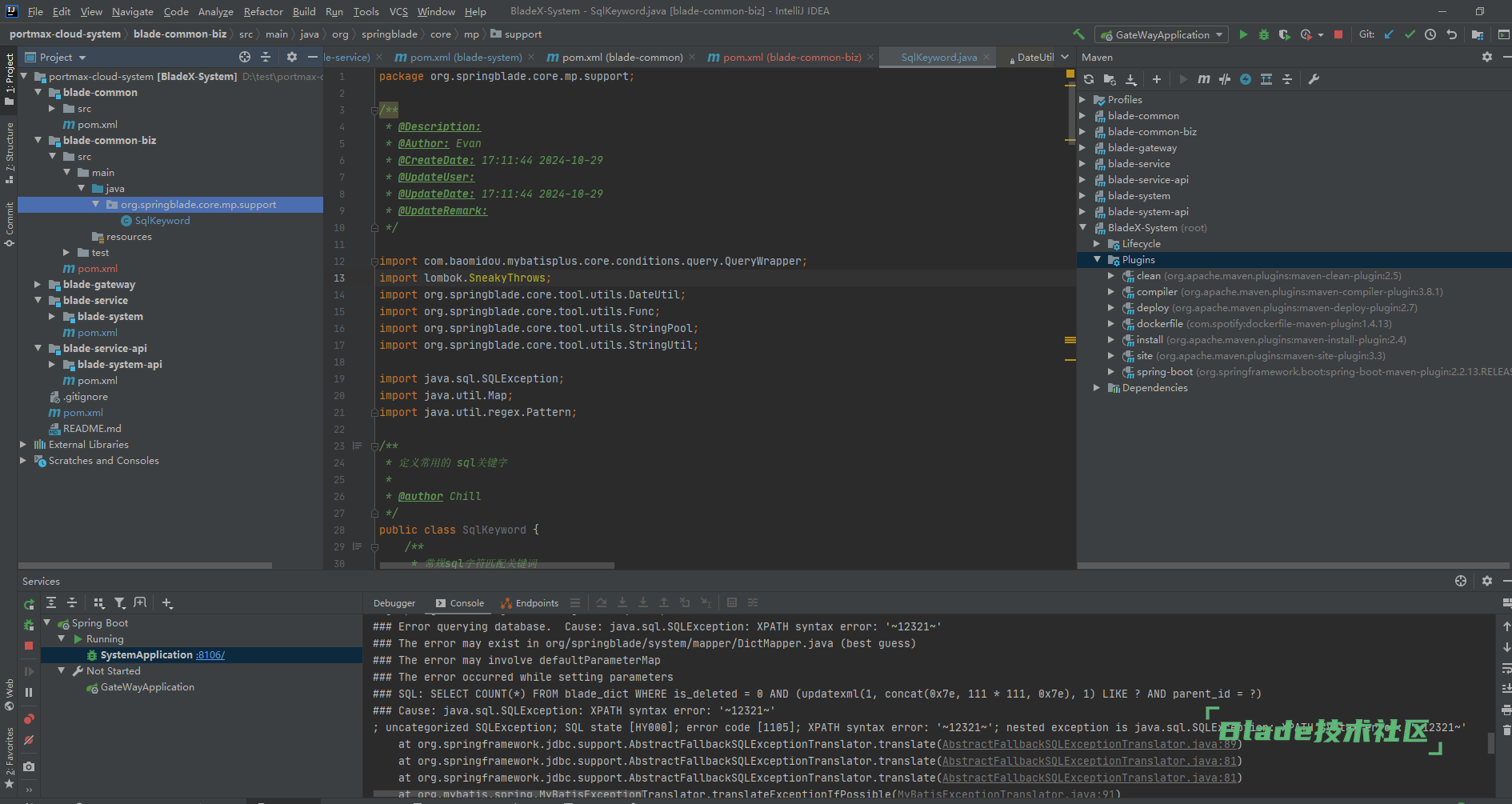Stop the running process in main toolbar
Image resolution: width=1512 pixels, height=804 pixels.
[x=1338, y=34]
